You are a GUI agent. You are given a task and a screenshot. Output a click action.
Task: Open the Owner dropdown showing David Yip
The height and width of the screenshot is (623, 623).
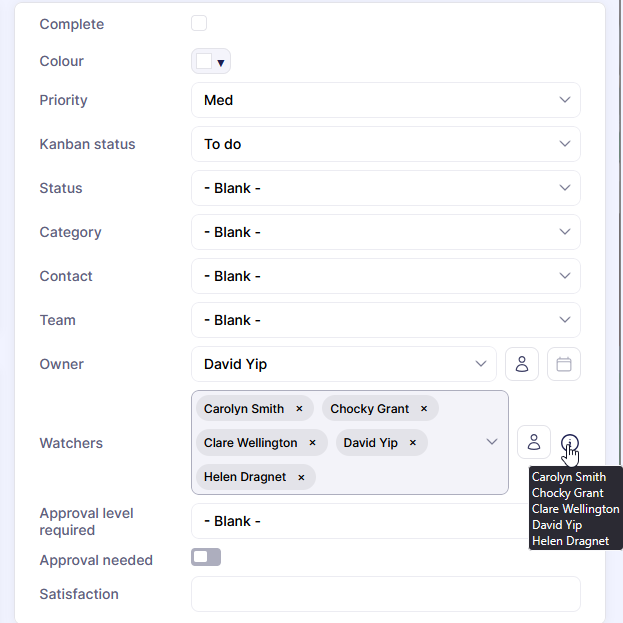tap(343, 364)
